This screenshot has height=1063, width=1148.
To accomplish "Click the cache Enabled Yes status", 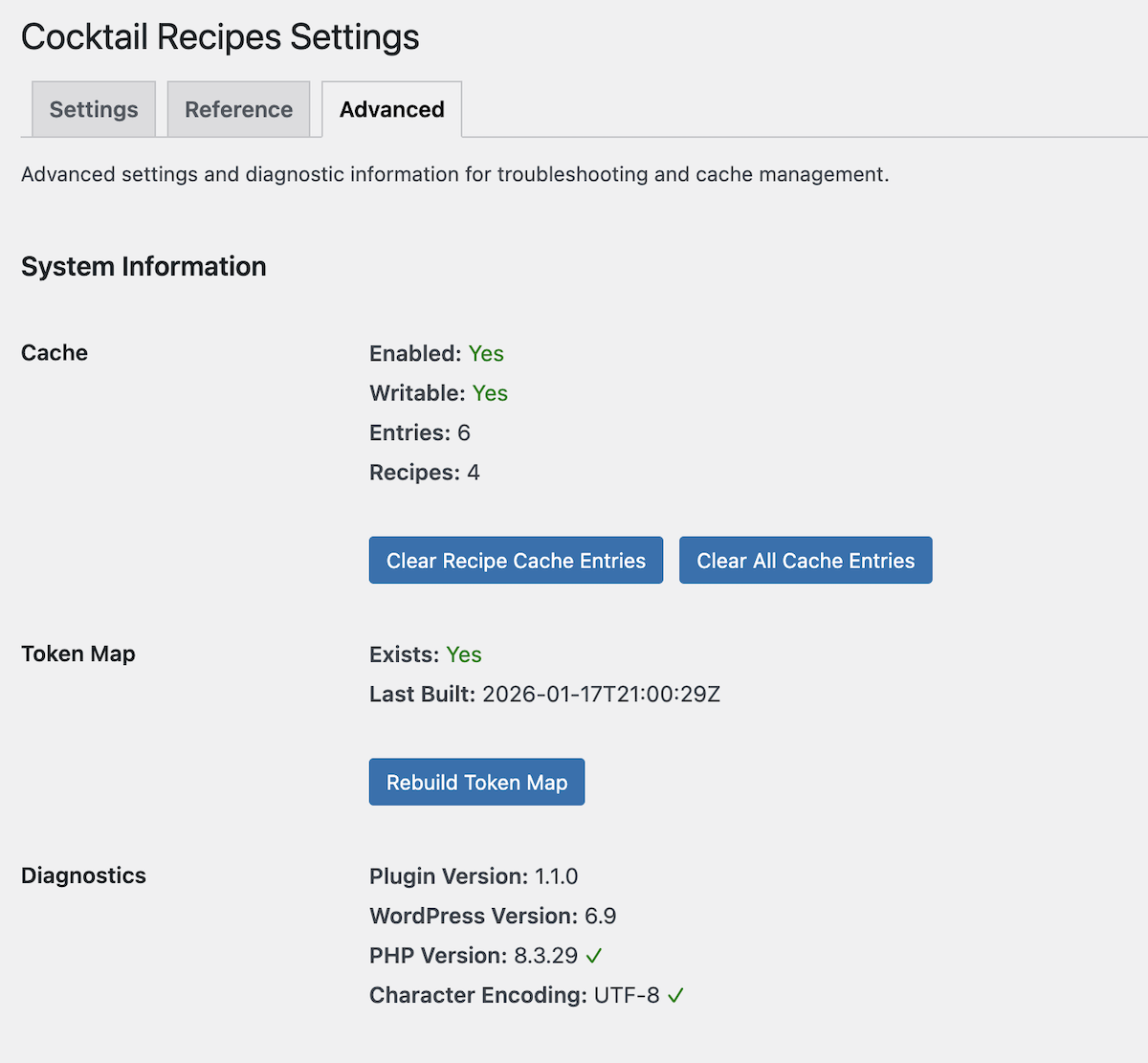I will (486, 354).
